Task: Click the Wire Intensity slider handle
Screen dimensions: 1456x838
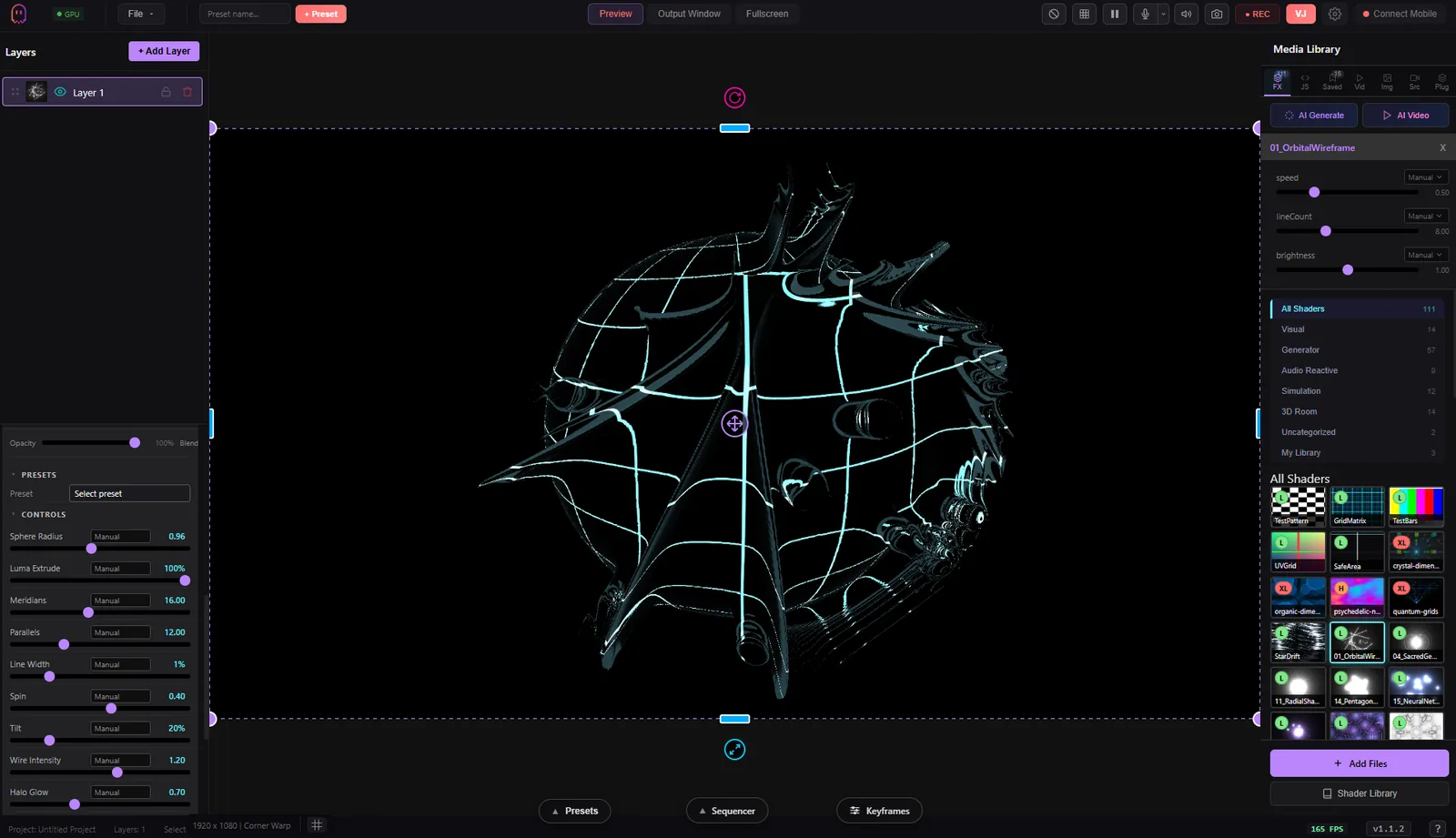Action: [117, 772]
